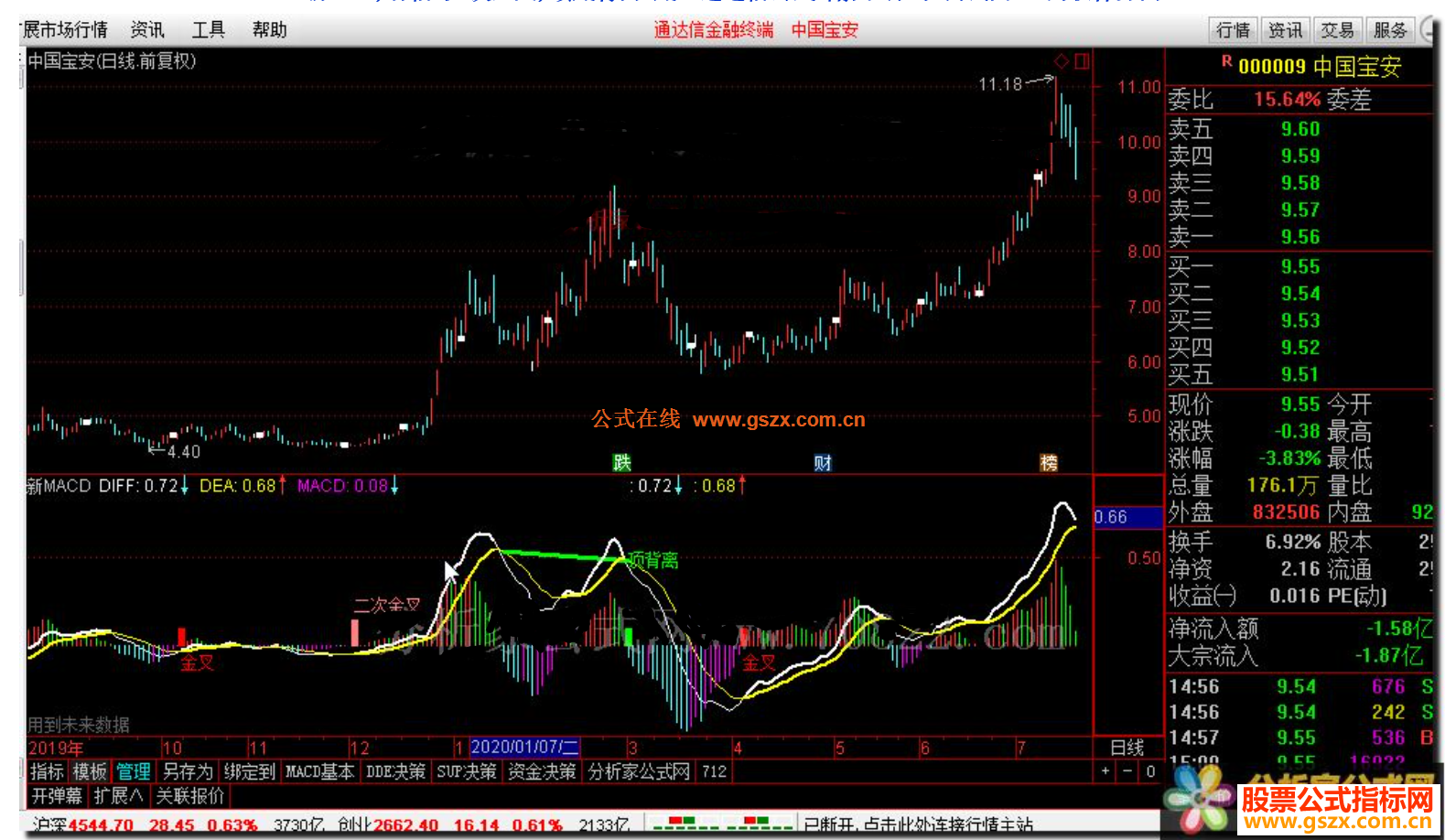Image resolution: width=1445 pixels, height=840 pixels.
Task: Click the 已断开 reconnect status message
Action: 918,824
